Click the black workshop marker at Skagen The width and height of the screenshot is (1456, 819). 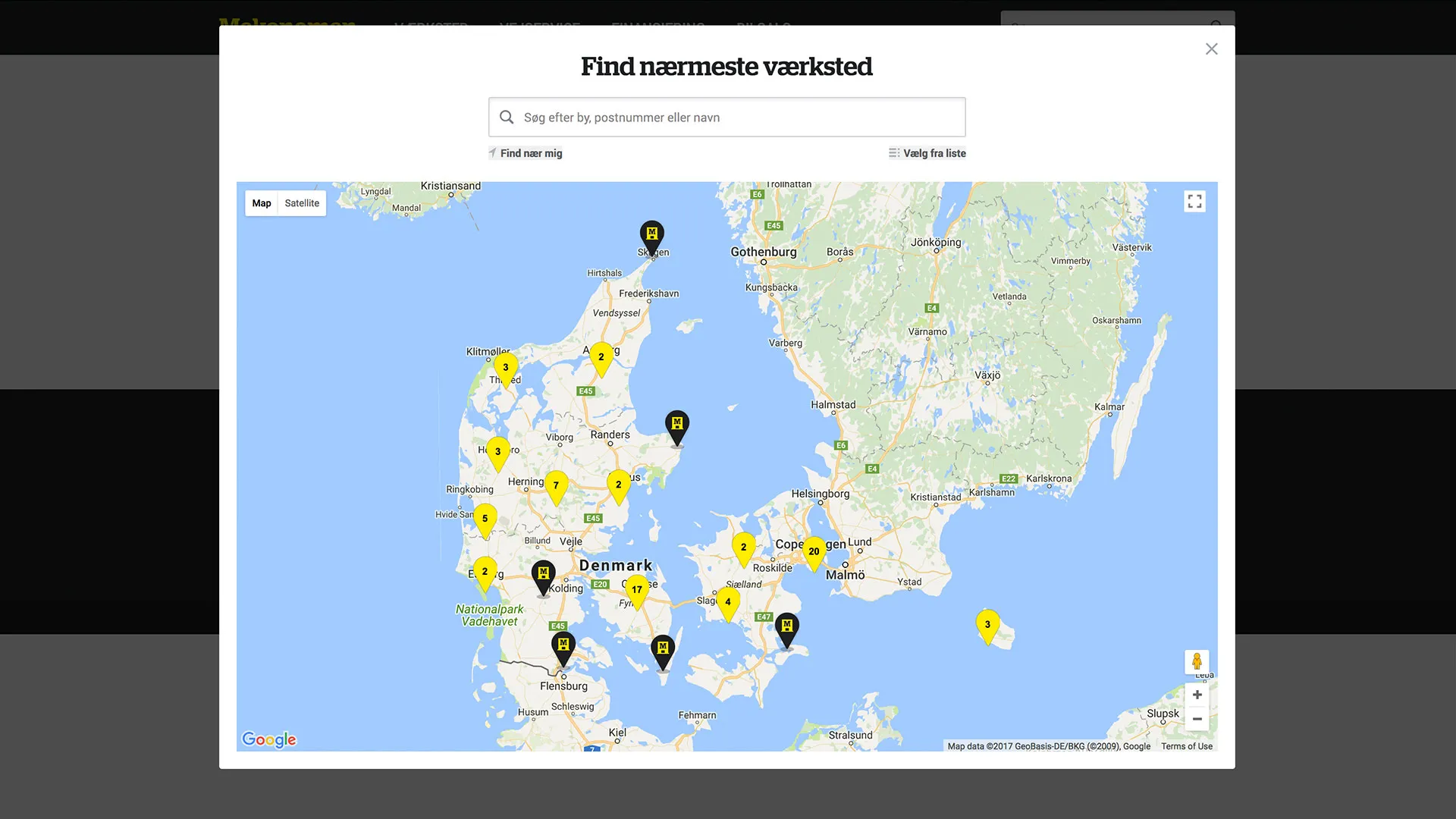click(x=651, y=235)
